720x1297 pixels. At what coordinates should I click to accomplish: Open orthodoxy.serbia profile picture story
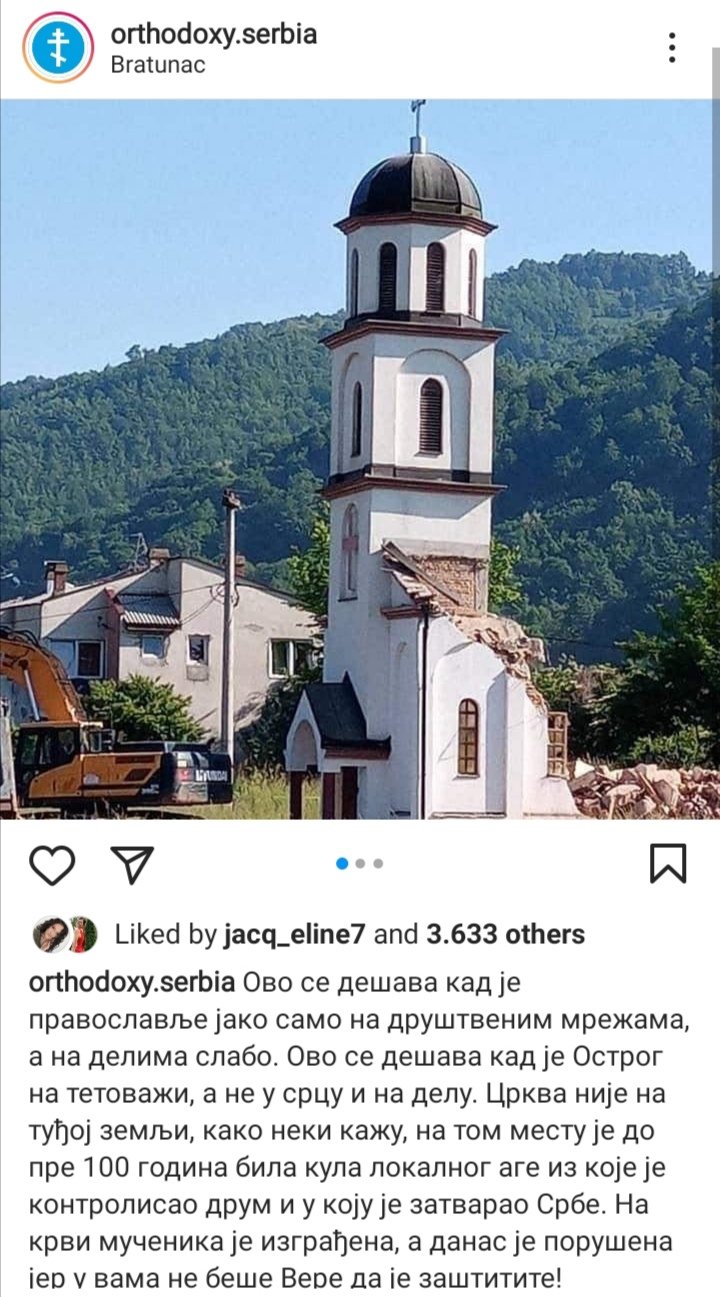click(58, 47)
